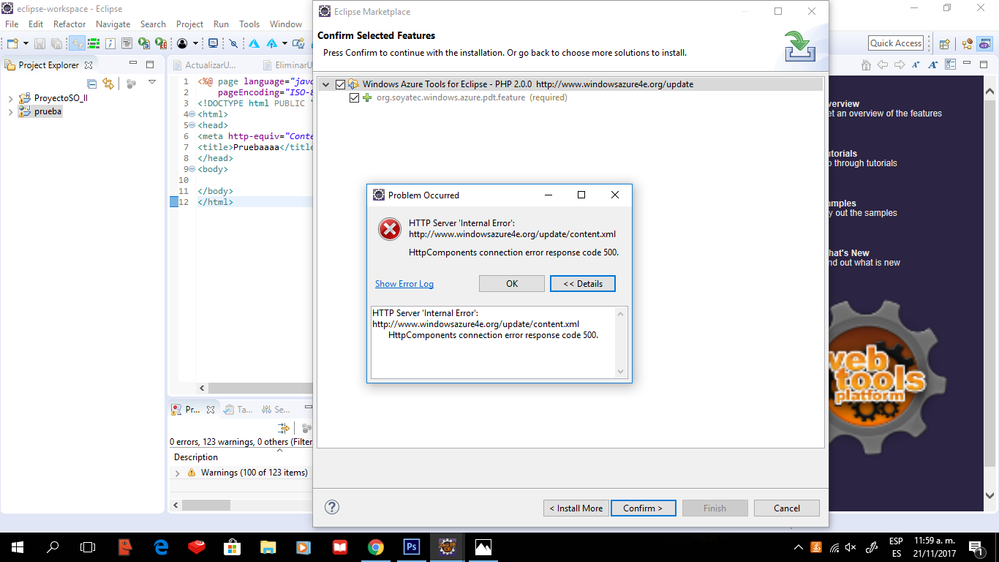Uncheck Windows Azure Tools for Eclipse checkbox
Image resolution: width=999 pixels, height=562 pixels.
[x=340, y=84]
